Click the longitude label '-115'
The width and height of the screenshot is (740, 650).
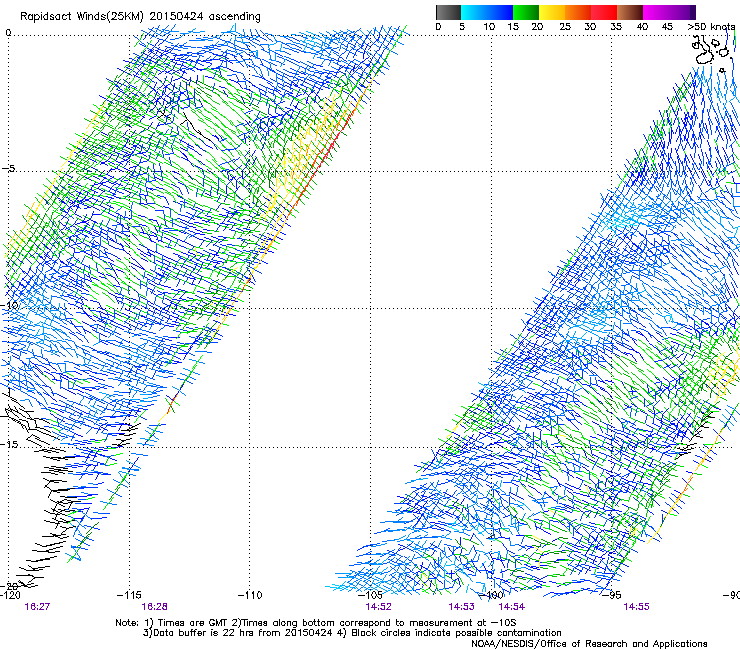[x=129, y=595]
